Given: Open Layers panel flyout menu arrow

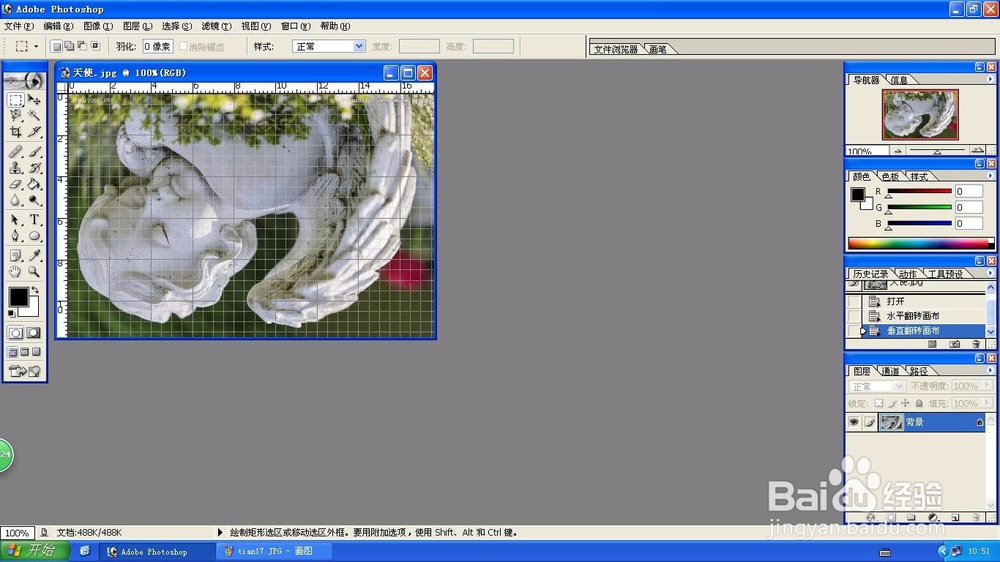Looking at the screenshot, I should tap(990, 370).
